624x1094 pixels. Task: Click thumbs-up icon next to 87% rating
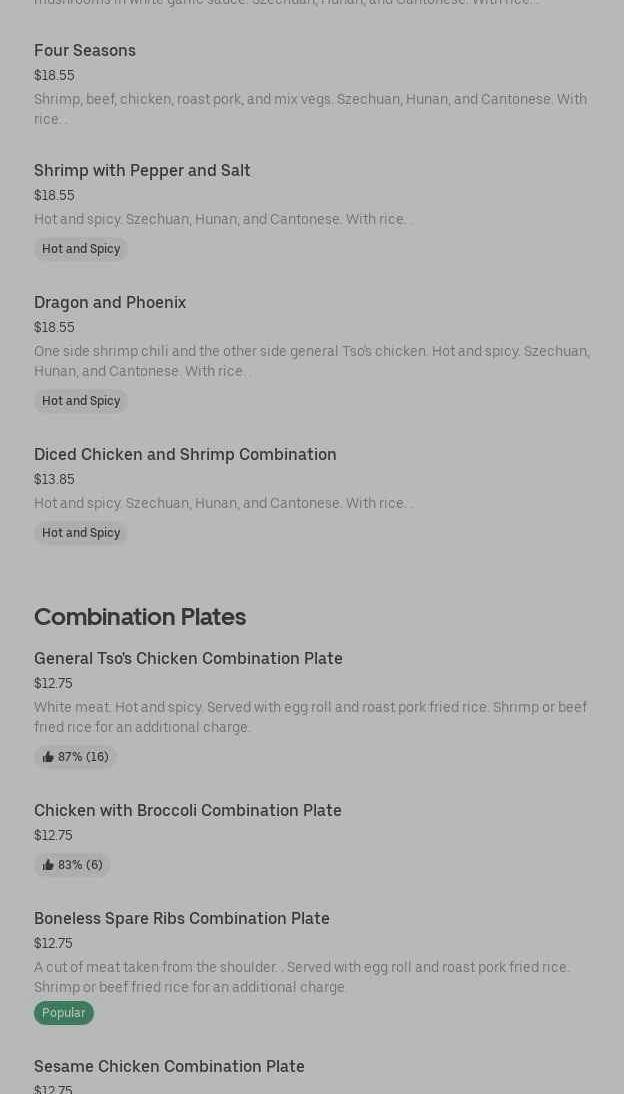(x=48, y=757)
